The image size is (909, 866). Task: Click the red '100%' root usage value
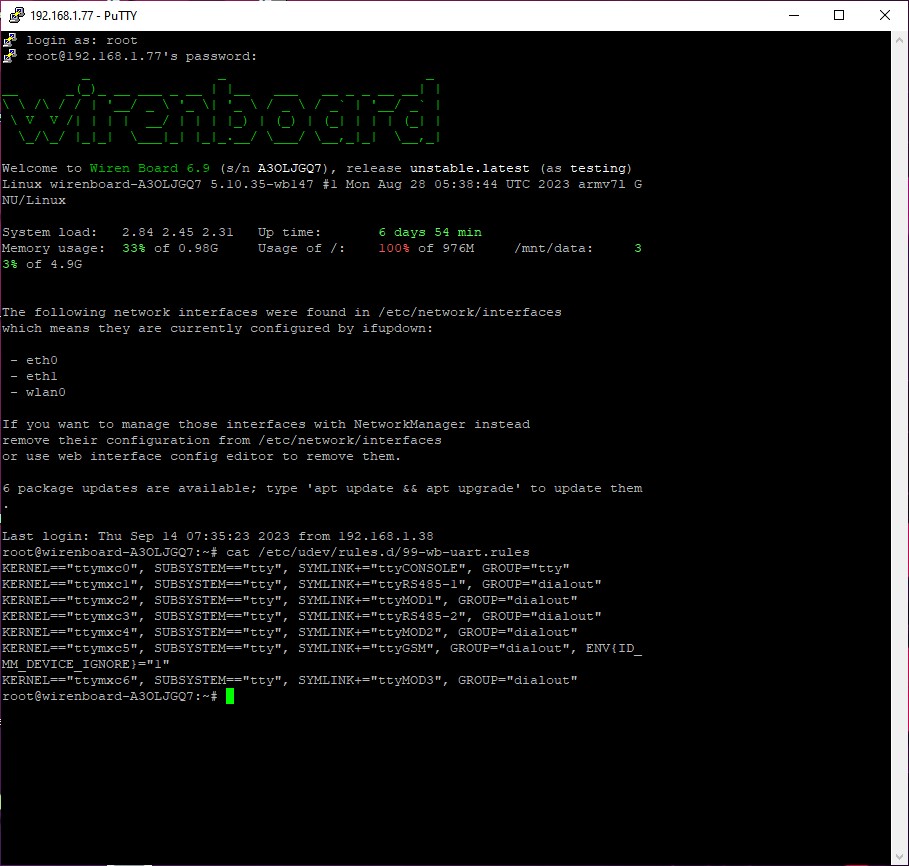tap(394, 248)
